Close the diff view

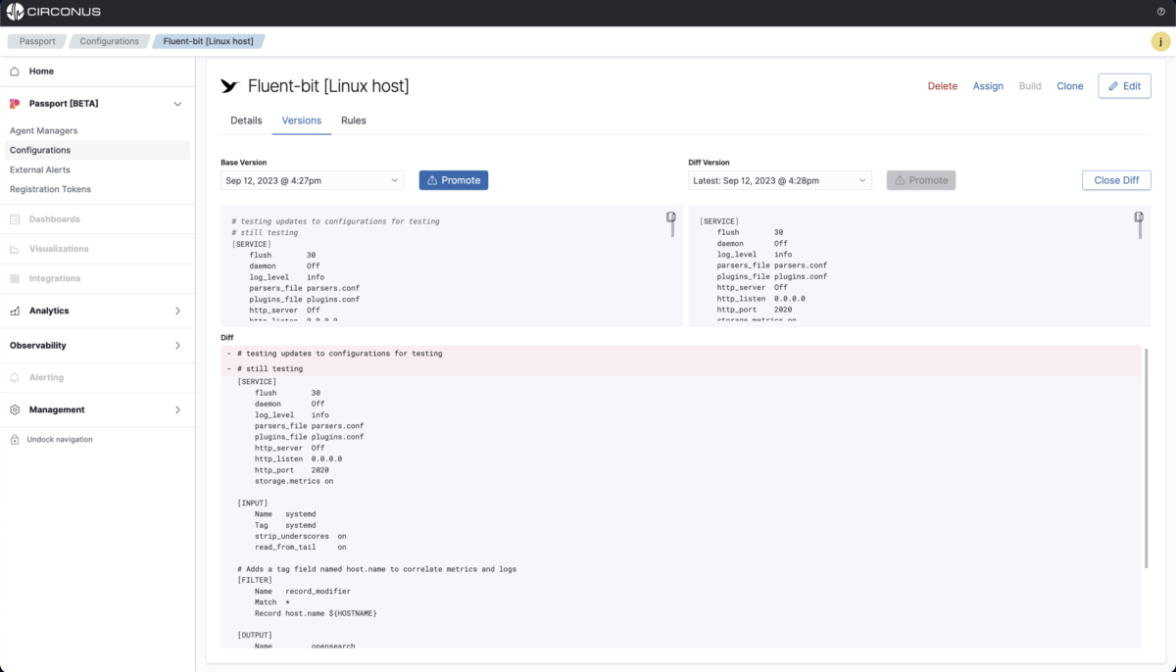click(1116, 181)
